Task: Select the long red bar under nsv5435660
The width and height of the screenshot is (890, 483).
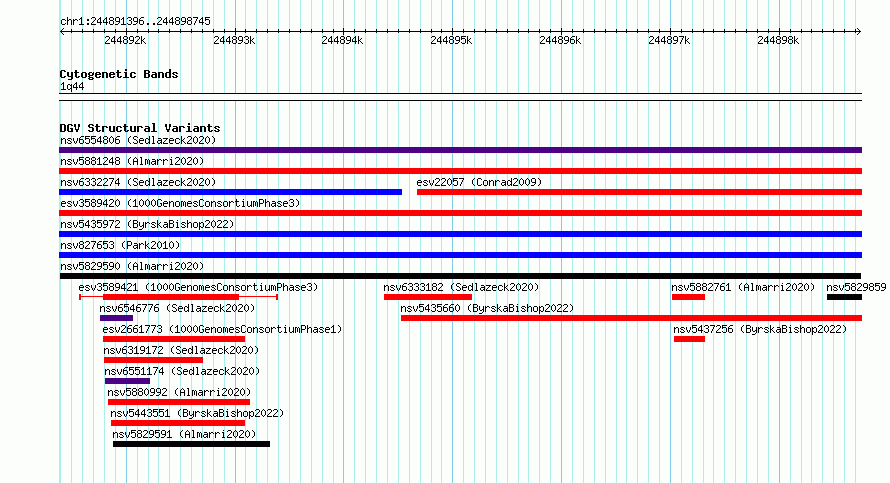Action: point(631,318)
